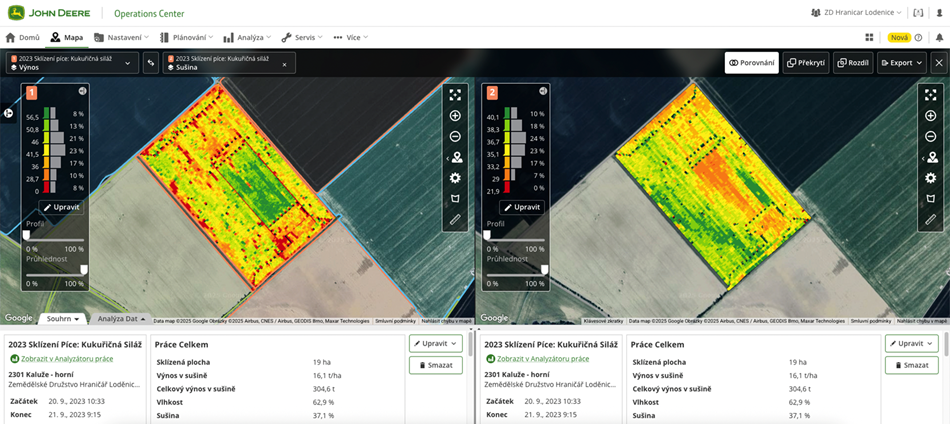950x424 pixels.
Task: Open map settings gear on left map
Action: [456, 178]
